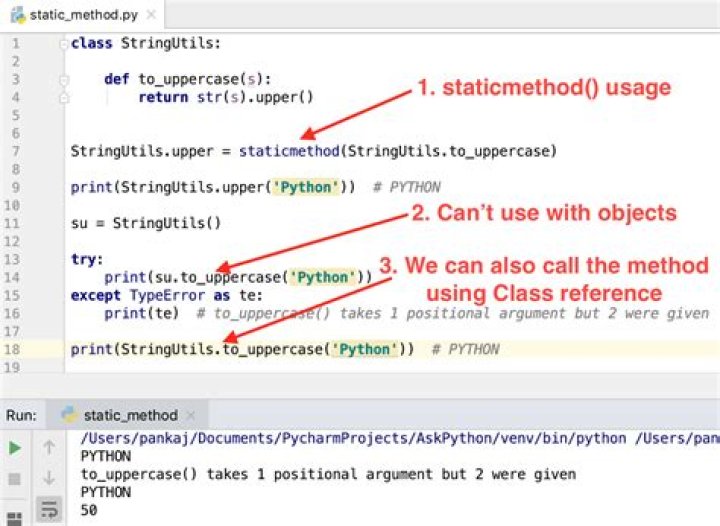The width and height of the screenshot is (720, 526).
Task: Click the Python file icon on editor tab
Action: click(16, 17)
